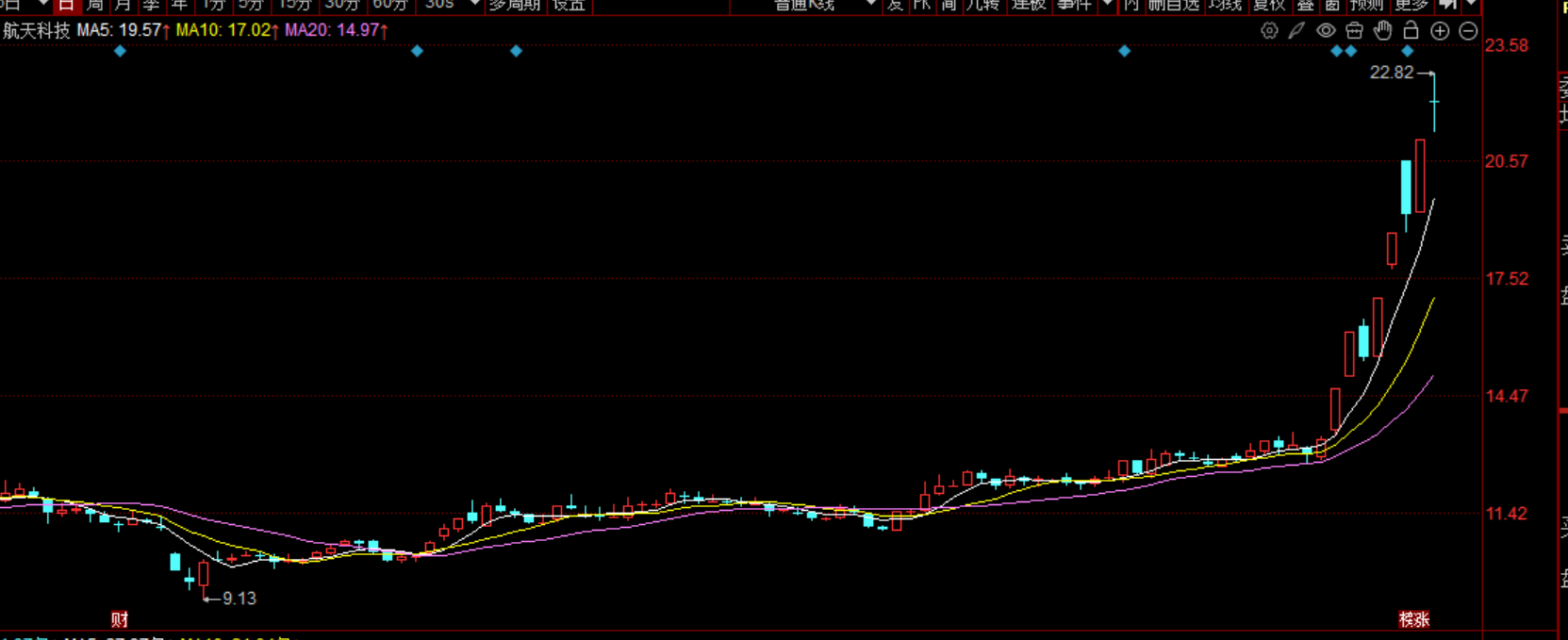Click the leftmost blue diamond event marker
Image resolution: width=1568 pixels, height=640 pixels.
120,51
